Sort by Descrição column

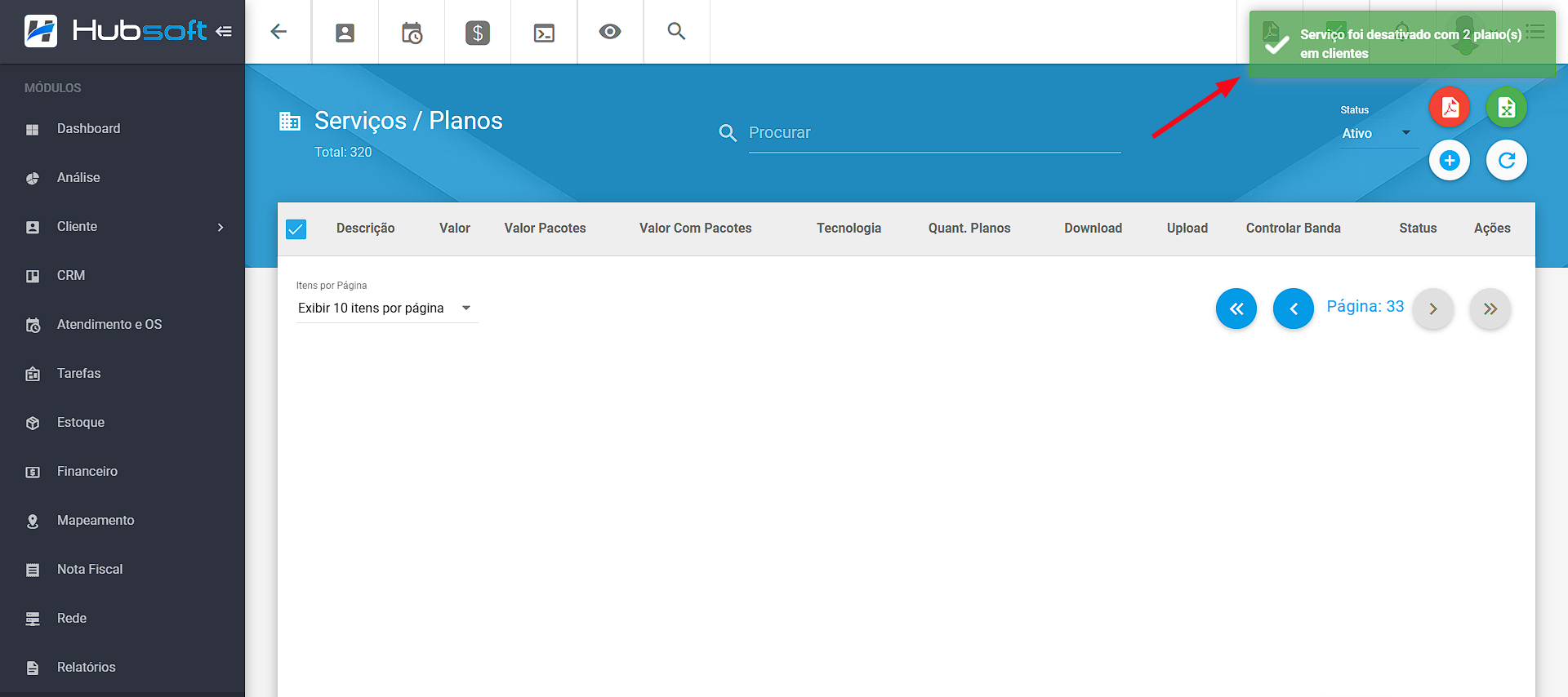pyautogui.click(x=365, y=229)
